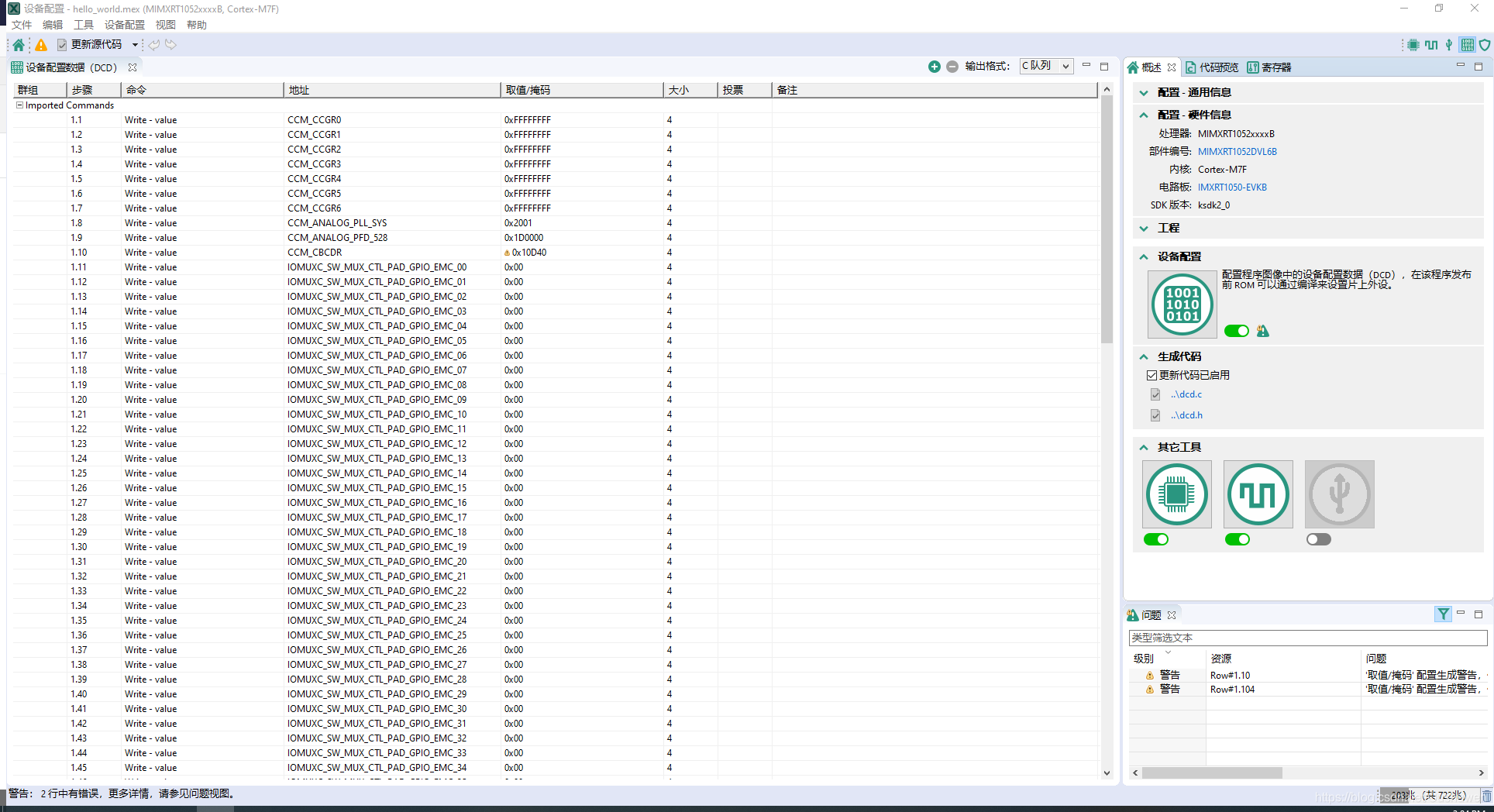Expand the 配置 - 通用信息 section

(x=1144, y=93)
